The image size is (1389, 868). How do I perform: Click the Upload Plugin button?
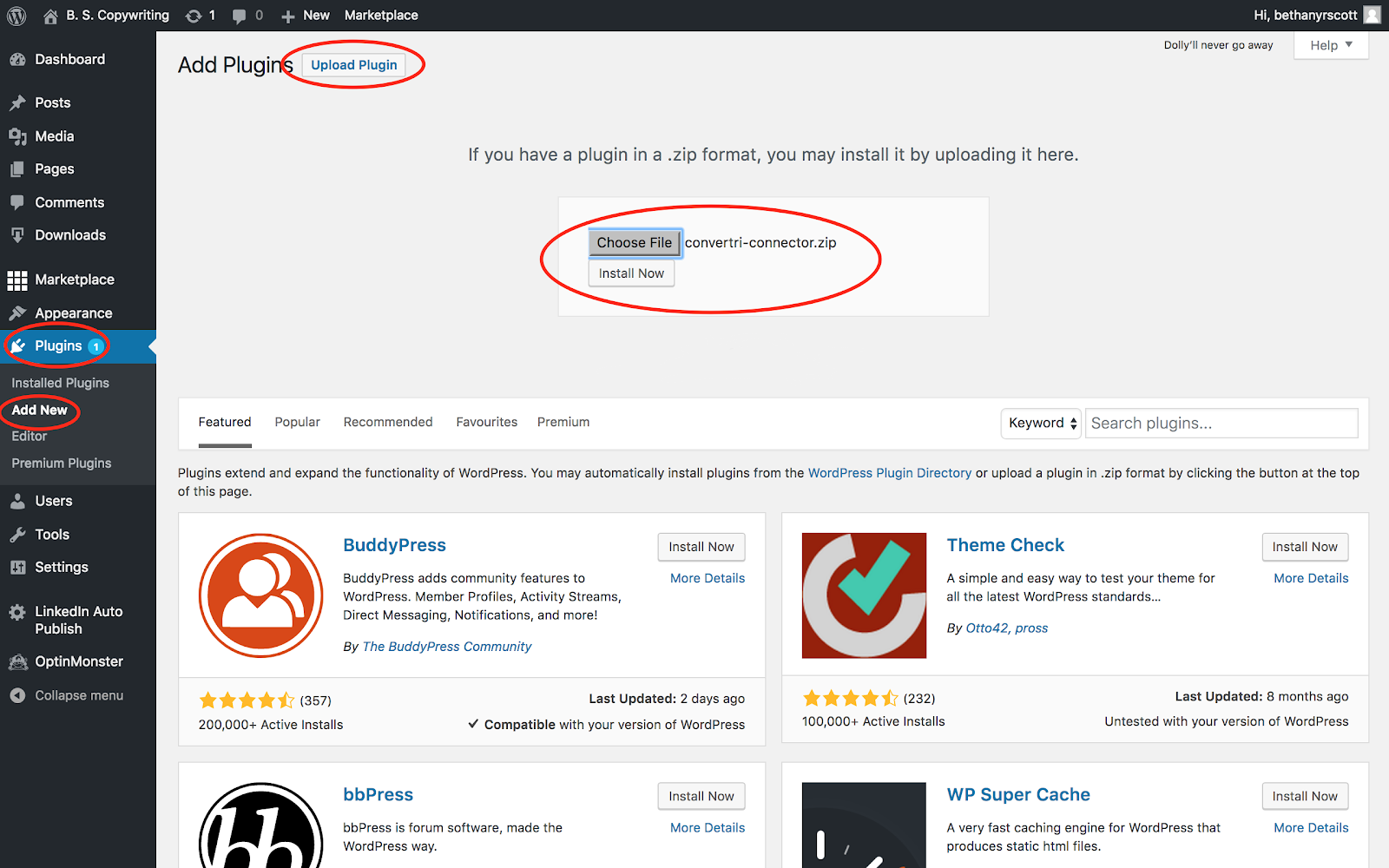pos(354,65)
